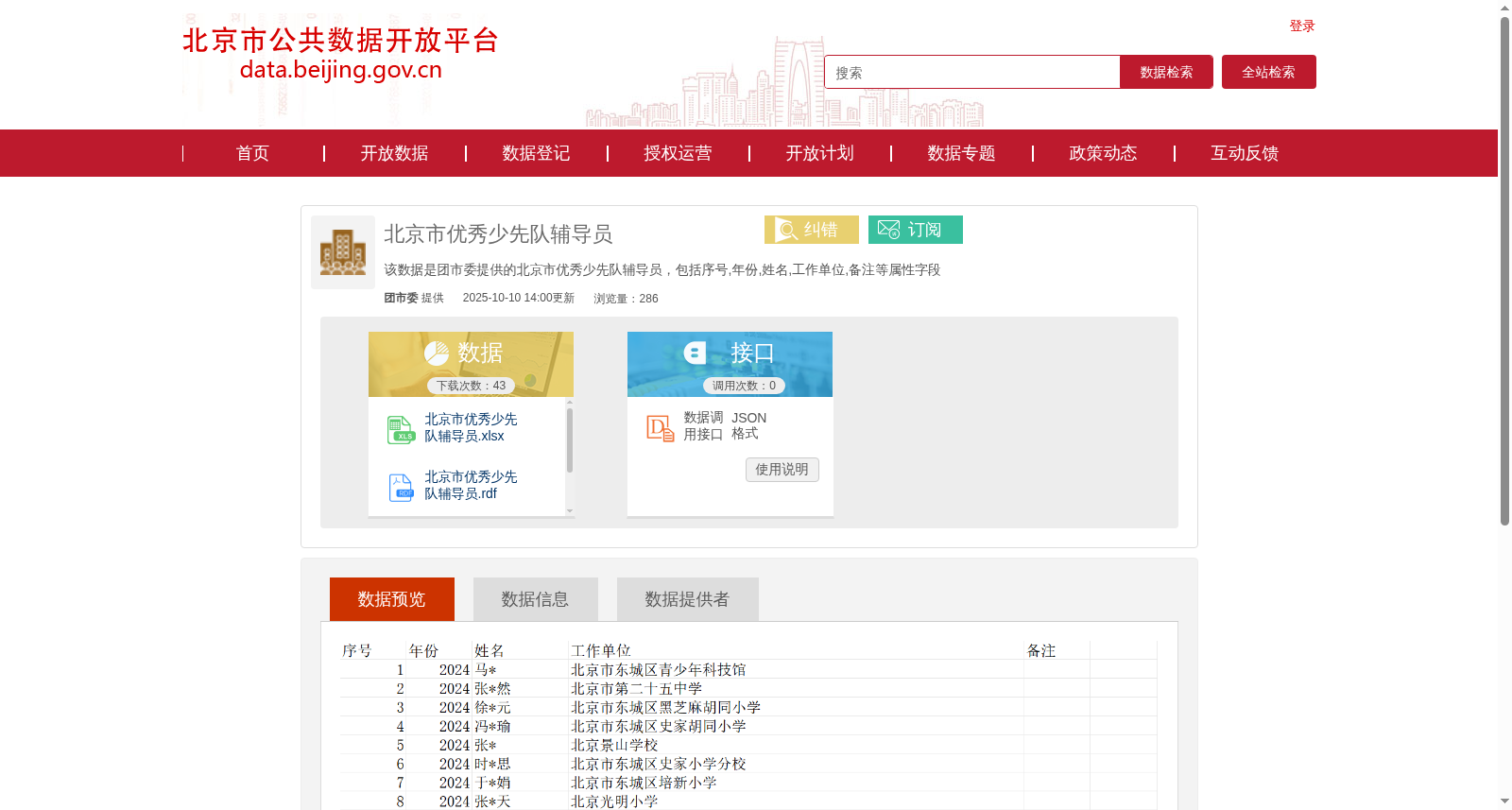Click the 全站检索 button
The image size is (1512, 810).
click(x=1268, y=72)
